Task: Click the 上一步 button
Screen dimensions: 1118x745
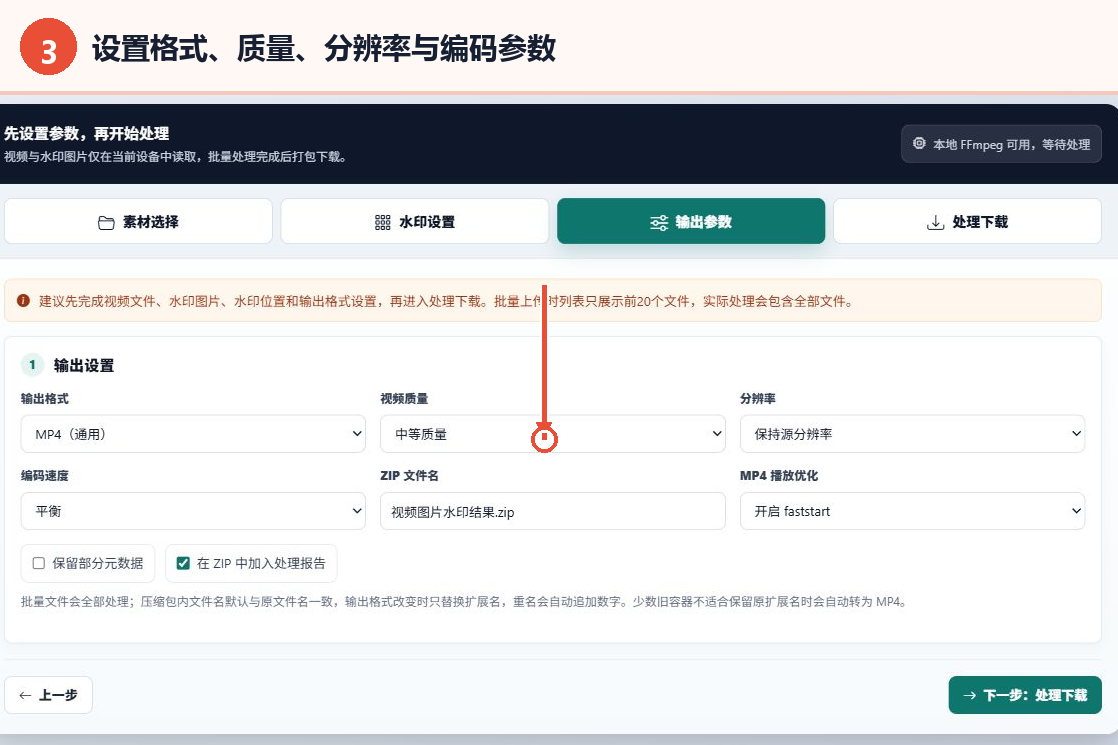Action: [48, 695]
